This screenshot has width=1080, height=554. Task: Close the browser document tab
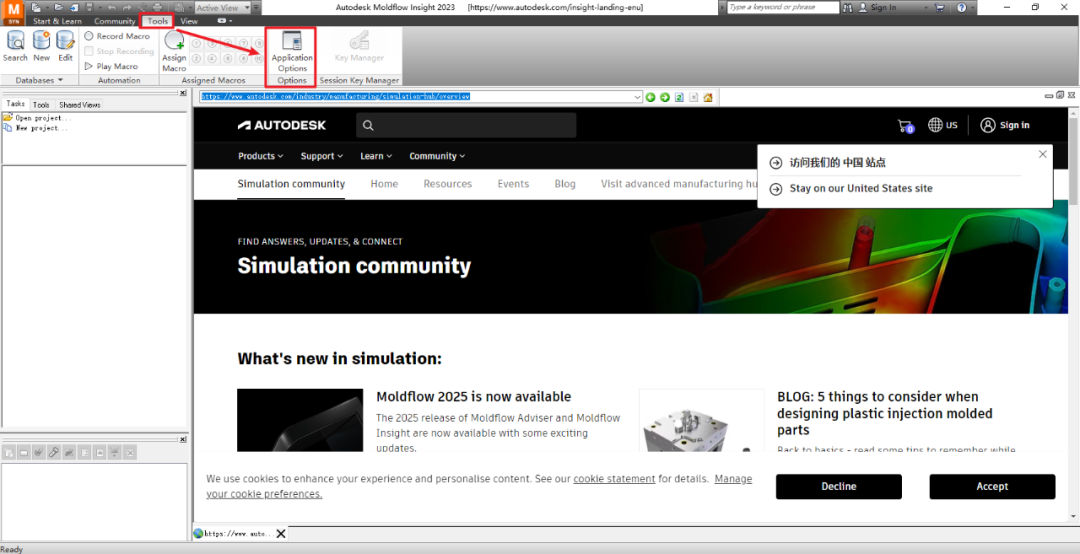281,533
